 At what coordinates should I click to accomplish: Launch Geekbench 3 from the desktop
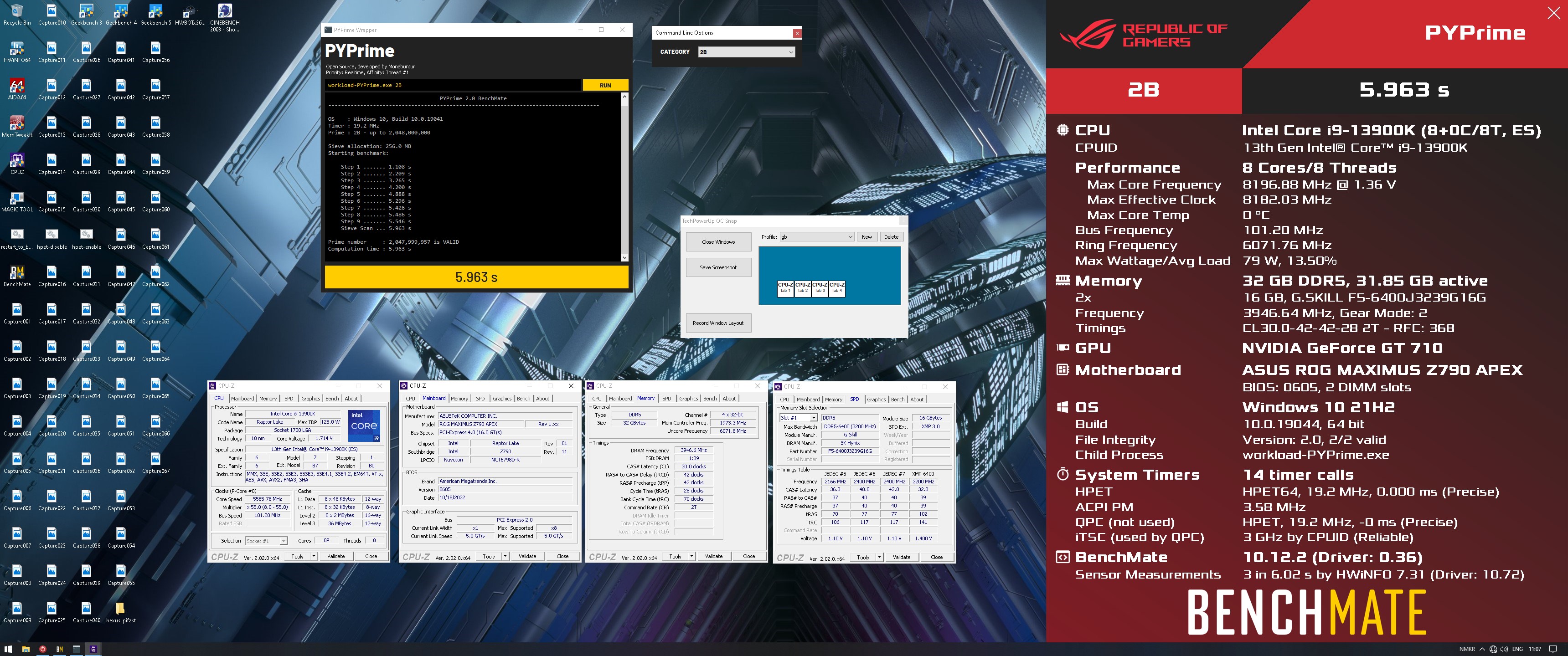tap(87, 15)
